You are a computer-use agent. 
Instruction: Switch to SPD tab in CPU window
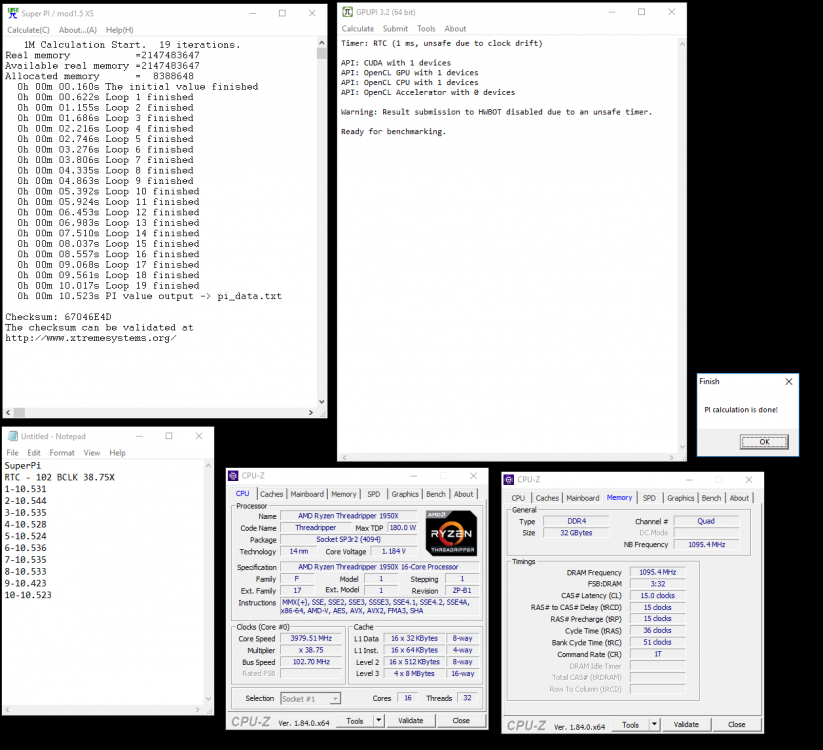[374, 494]
